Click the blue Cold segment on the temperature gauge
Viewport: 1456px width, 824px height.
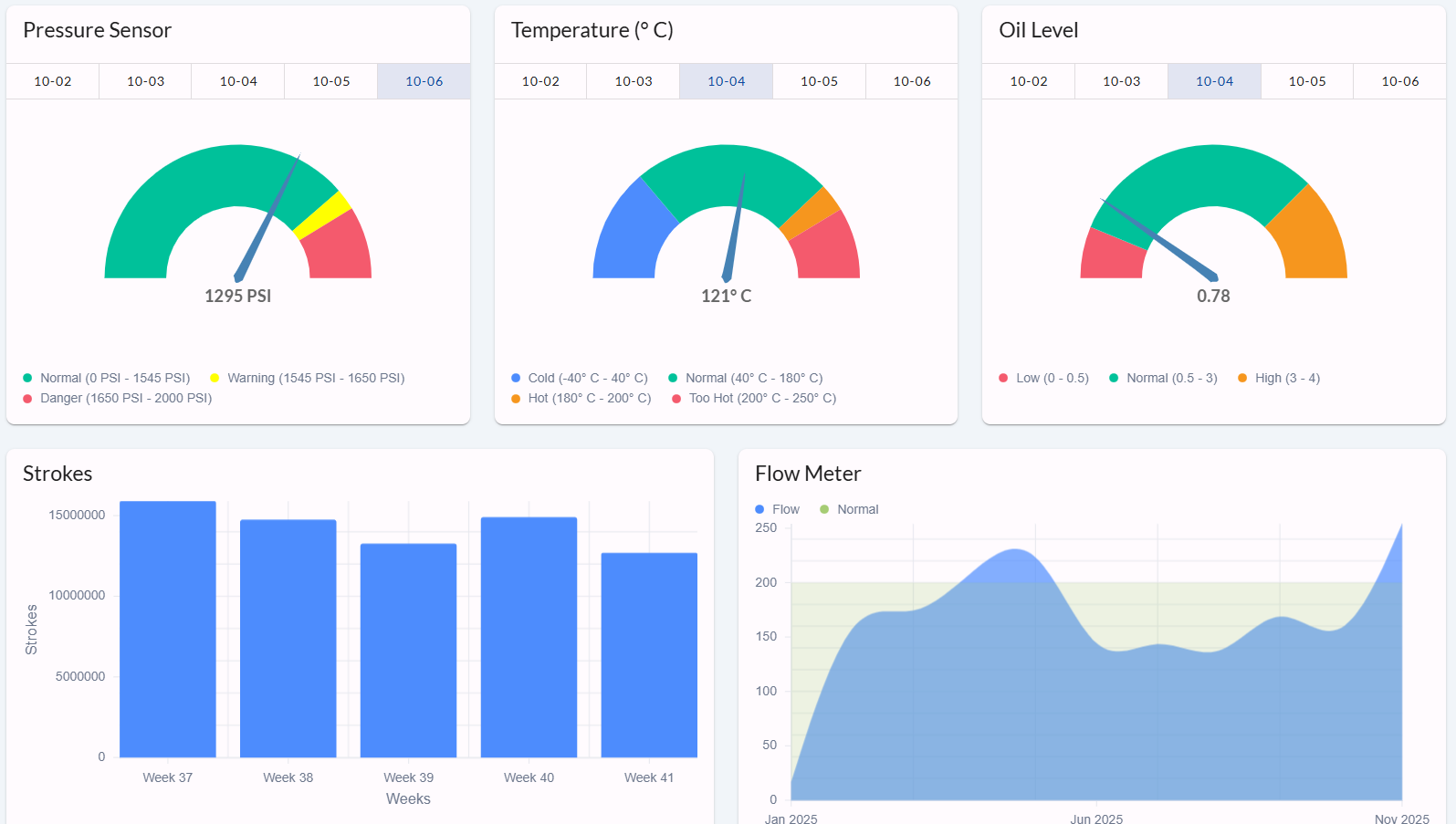[630, 233]
